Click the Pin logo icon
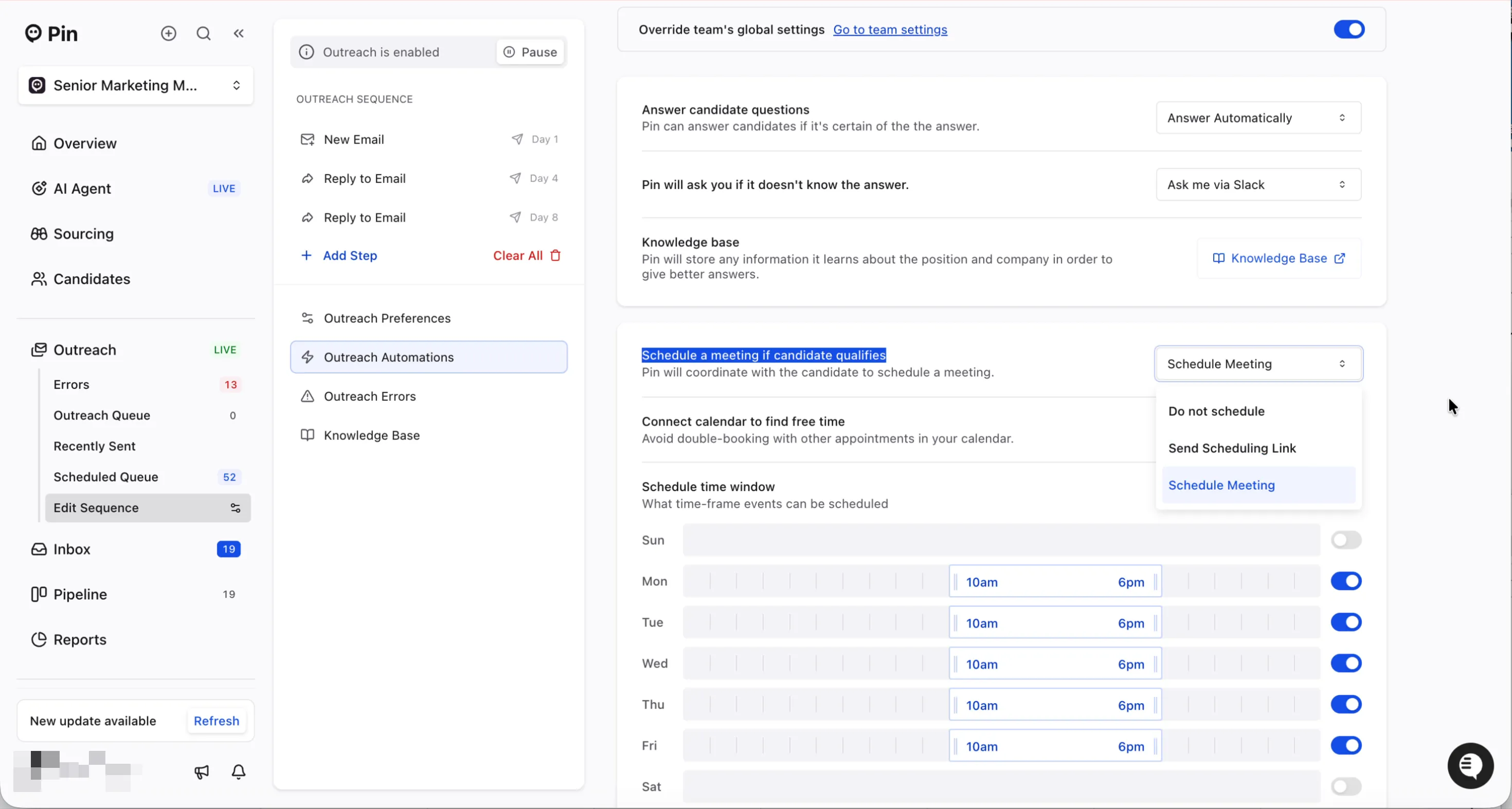Viewport: 1512px width, 809px height. [33, 33]
